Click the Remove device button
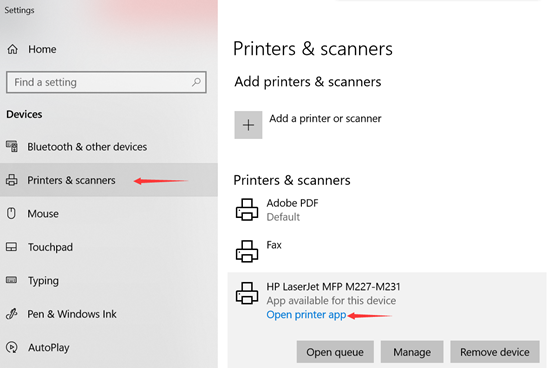The width and height of the screenshot is (554, 368). pyautogui.click(x=495, y=352)
